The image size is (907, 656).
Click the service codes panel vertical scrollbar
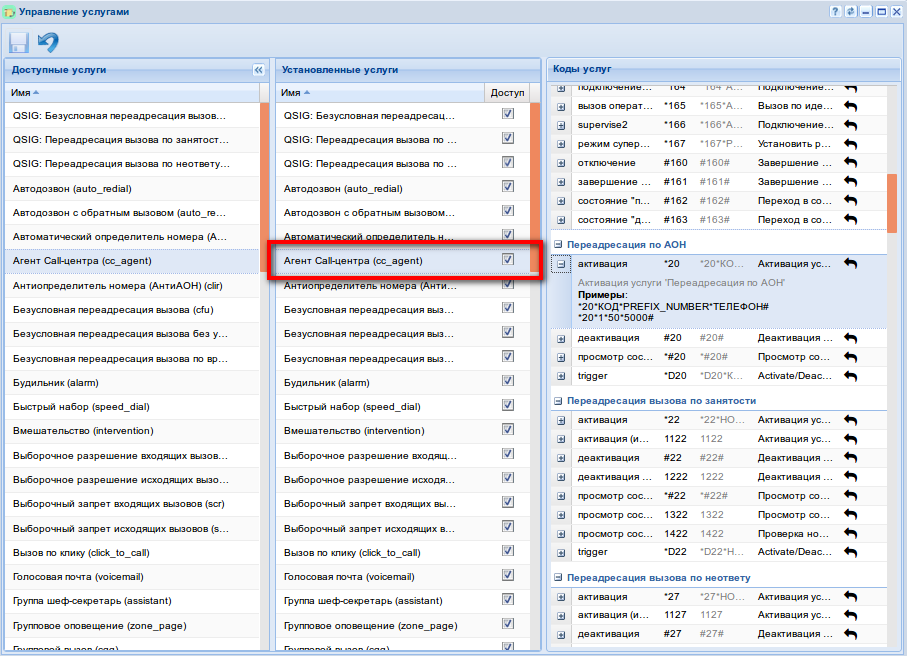tap(892, 205)
